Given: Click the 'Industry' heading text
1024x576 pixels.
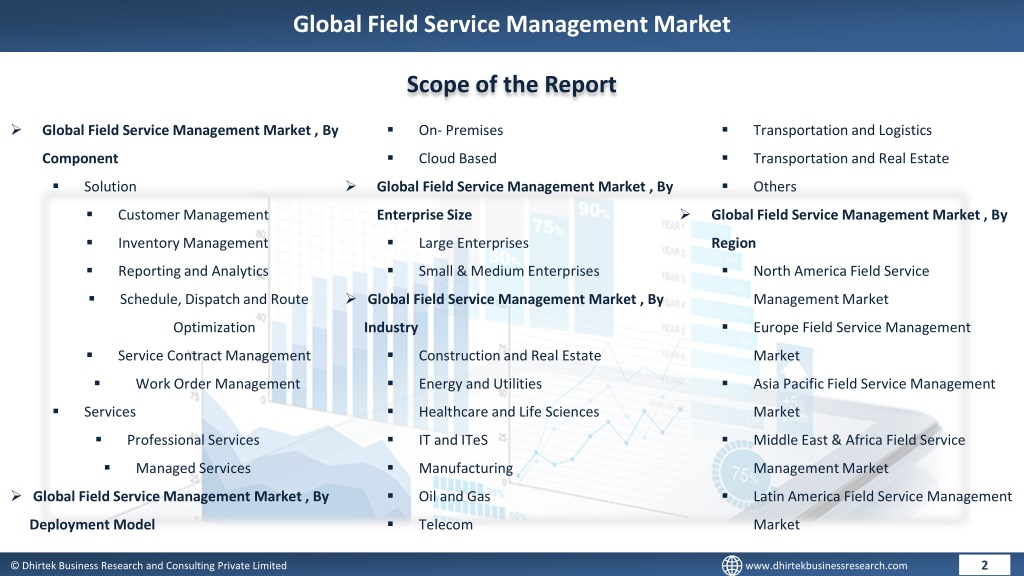Looking at the screenshot, I should click(391, 328).
